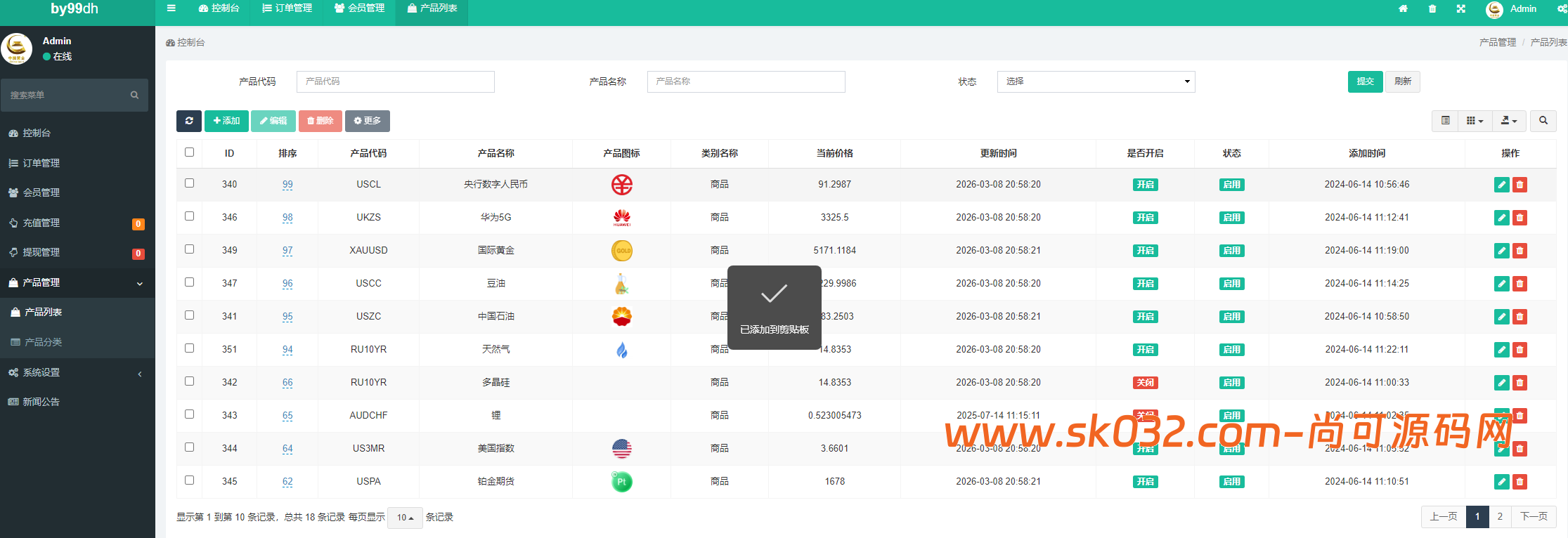This screenshot has width=1568, height=538.
Task: Toggle the 开启 switch for 多晶硅 row
Action: (1145, 383)
